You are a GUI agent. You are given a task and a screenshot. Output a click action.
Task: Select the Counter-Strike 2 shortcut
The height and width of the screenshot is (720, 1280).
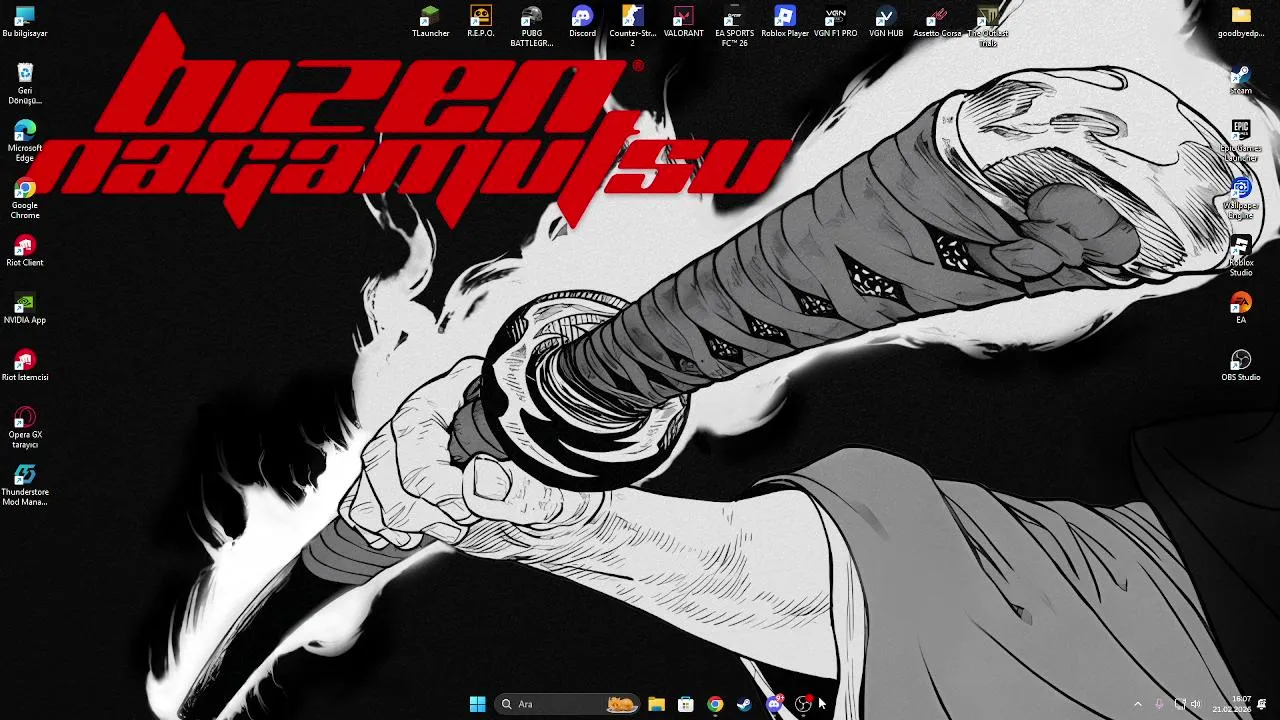[633, 27]
